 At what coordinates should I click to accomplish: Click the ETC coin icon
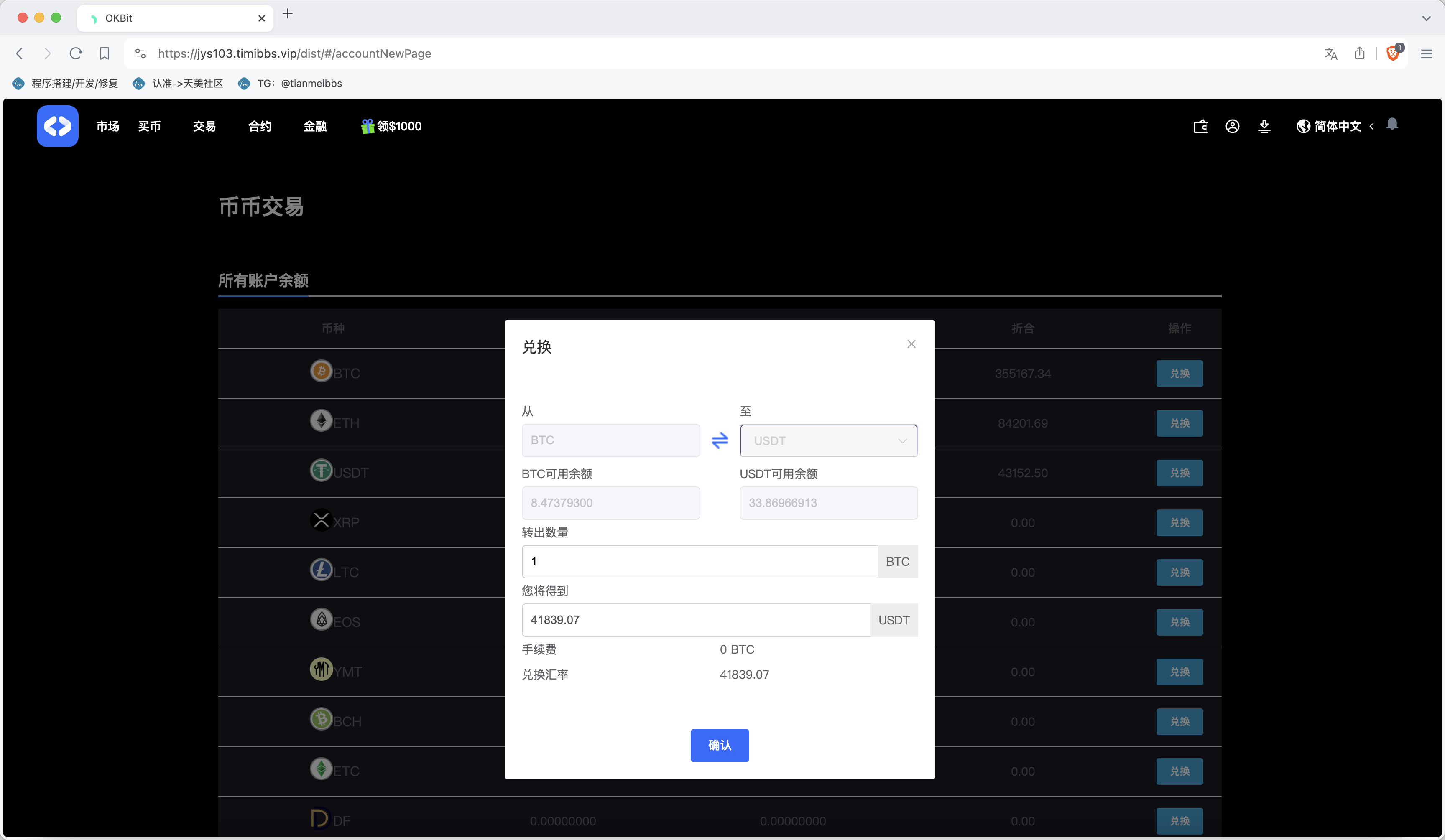click(x=321, y=769)
